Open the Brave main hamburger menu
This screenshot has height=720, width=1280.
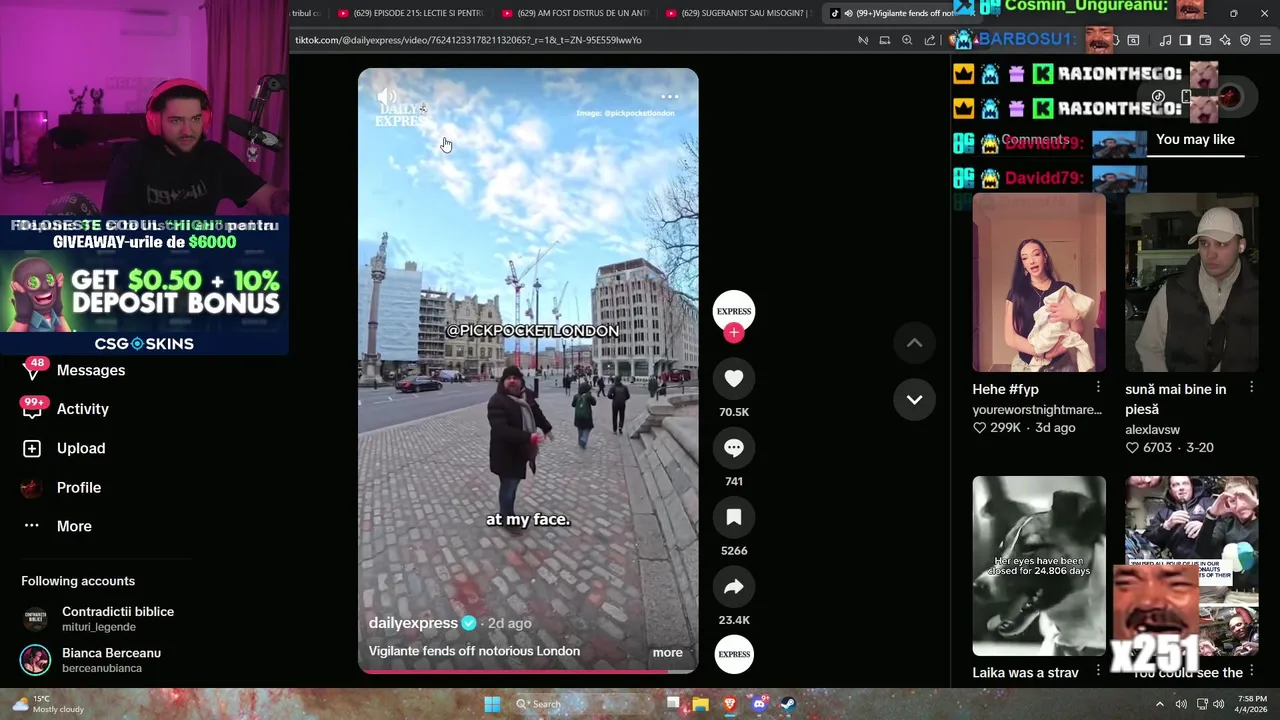pyautogui.click(x=1266, y=40)
